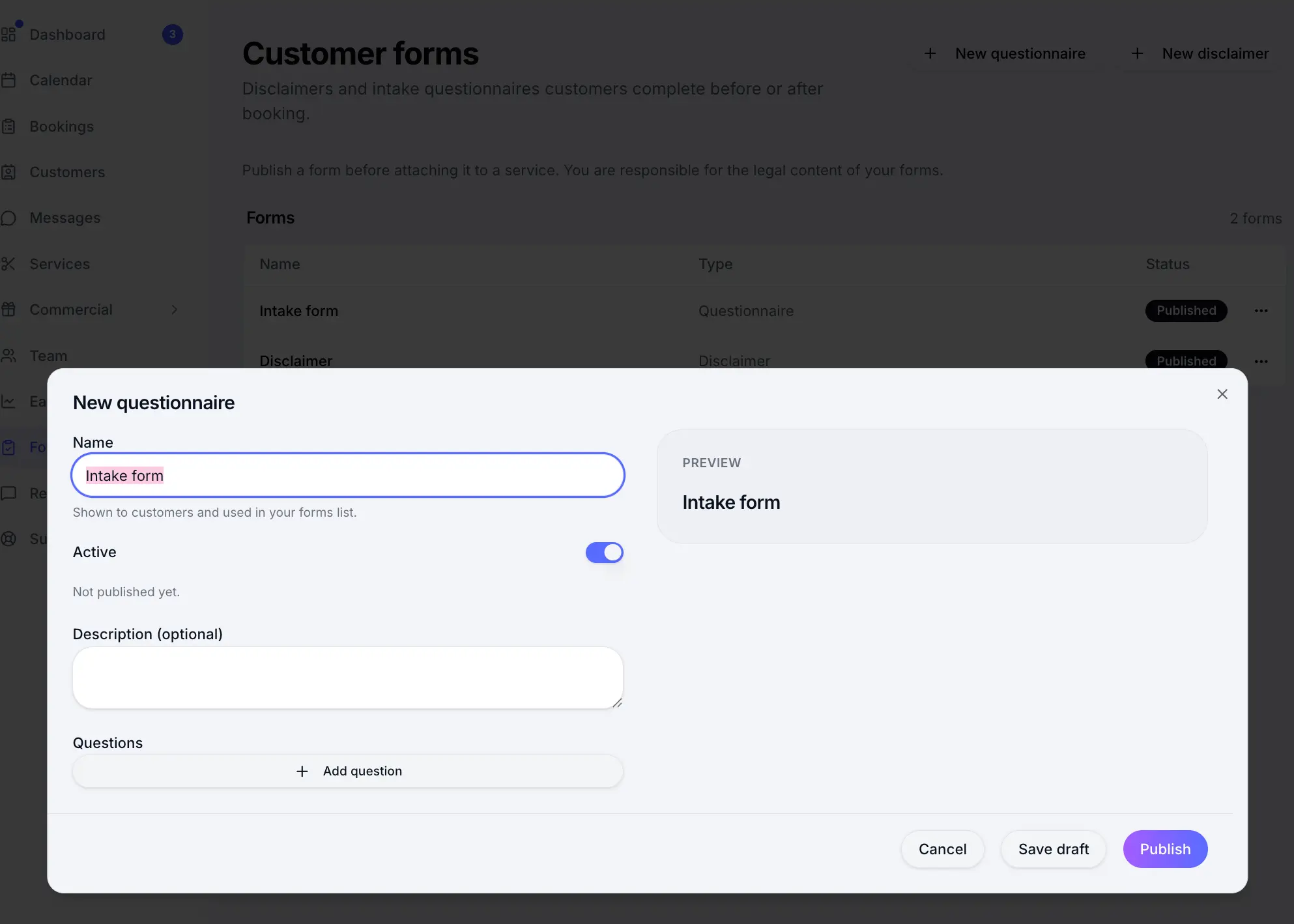Click the earnings chart icon in sidebar
The width and height of the screenshot is (1294, 924).
pyautogui.click(x=8, y=401)
